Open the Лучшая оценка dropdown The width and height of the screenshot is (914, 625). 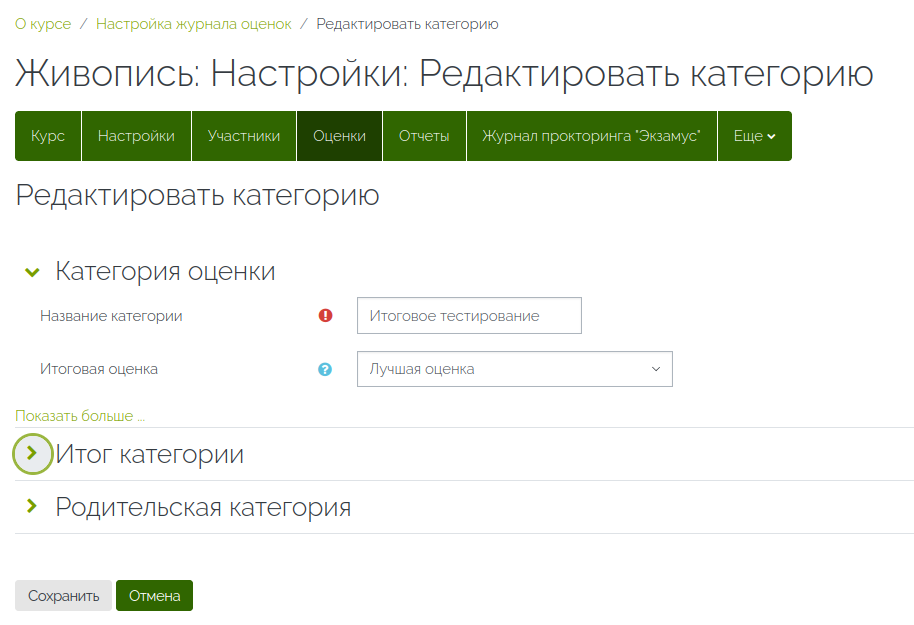(x=515, y=369)
